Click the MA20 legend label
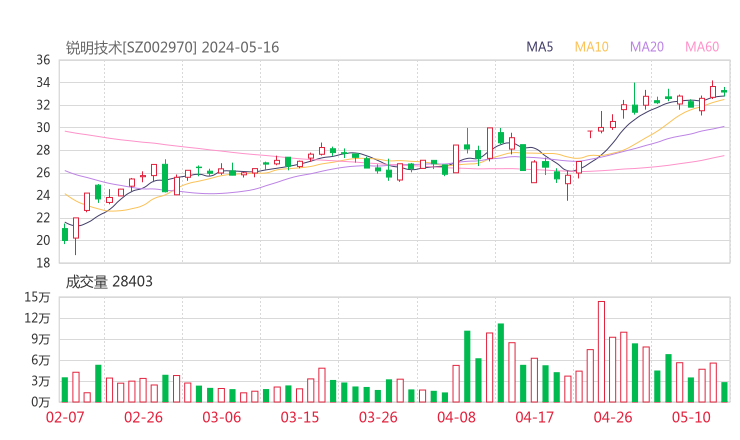This screenshot has width=740, height=440. [647, 47]
